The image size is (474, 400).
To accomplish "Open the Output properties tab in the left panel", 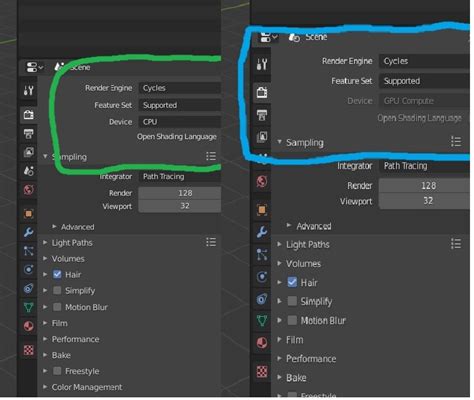I will [28, 134].
